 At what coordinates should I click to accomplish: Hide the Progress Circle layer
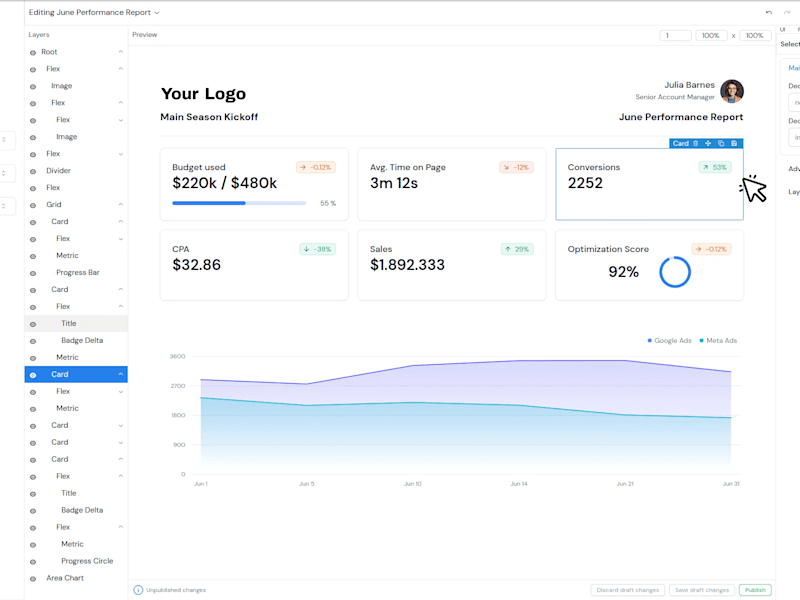[33, 561]
